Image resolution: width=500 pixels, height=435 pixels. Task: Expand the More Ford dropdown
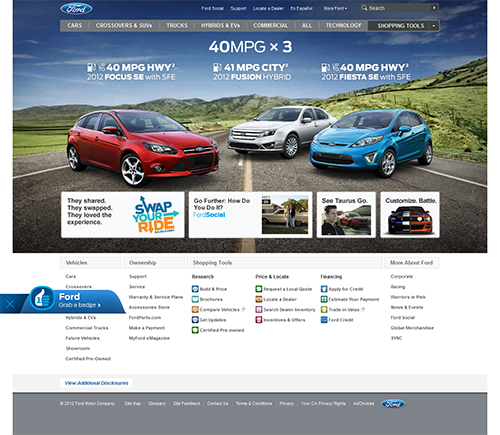coord(335,8)
